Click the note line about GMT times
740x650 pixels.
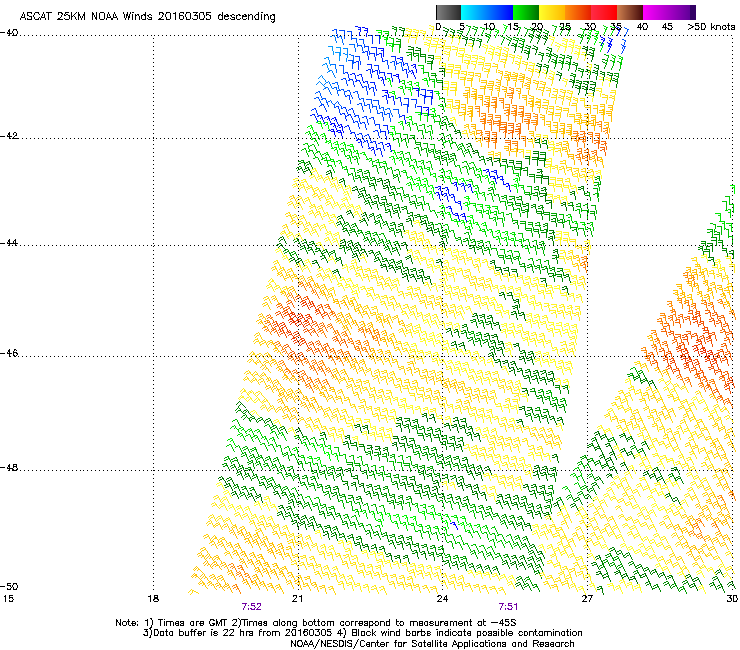tap(316, 623)
